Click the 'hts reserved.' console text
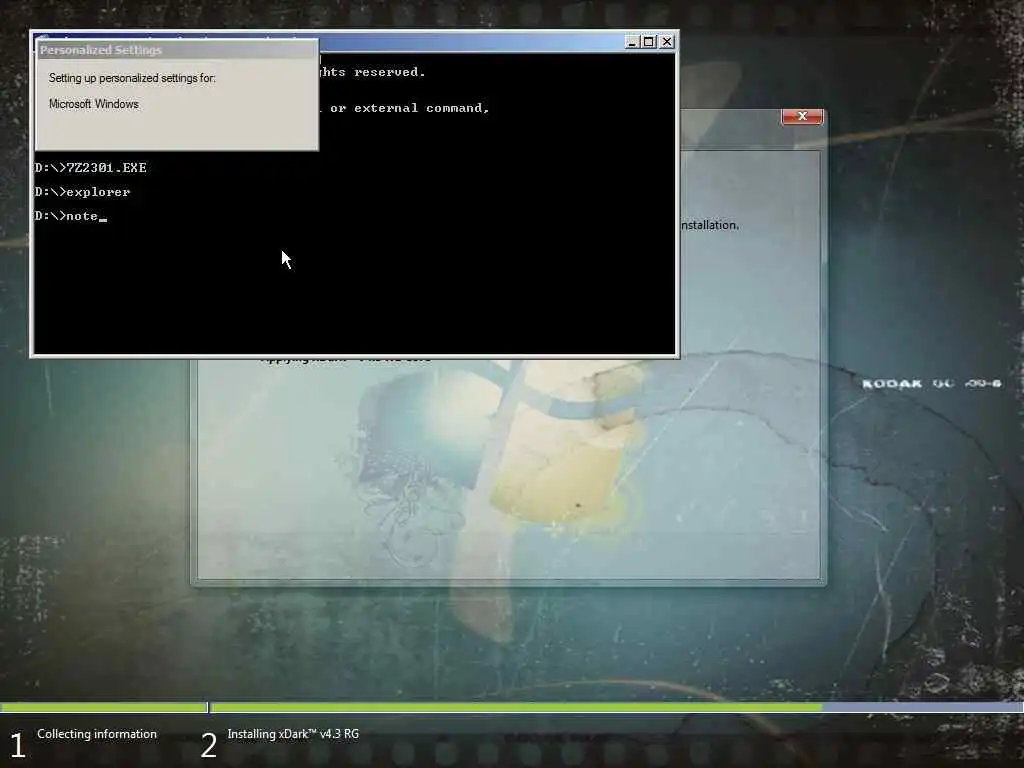This screenshot has height=768, width=1024. pos(372,72)
